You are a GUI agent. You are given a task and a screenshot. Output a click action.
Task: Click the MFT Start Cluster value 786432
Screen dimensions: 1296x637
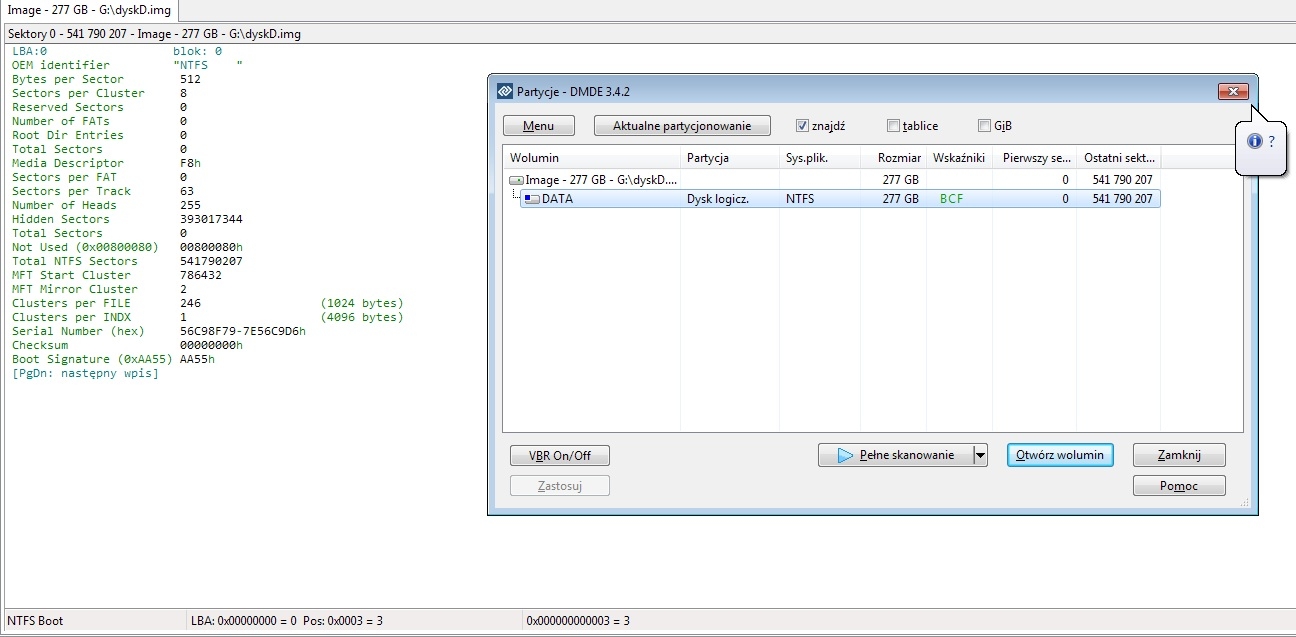click(x=201, y=275)
